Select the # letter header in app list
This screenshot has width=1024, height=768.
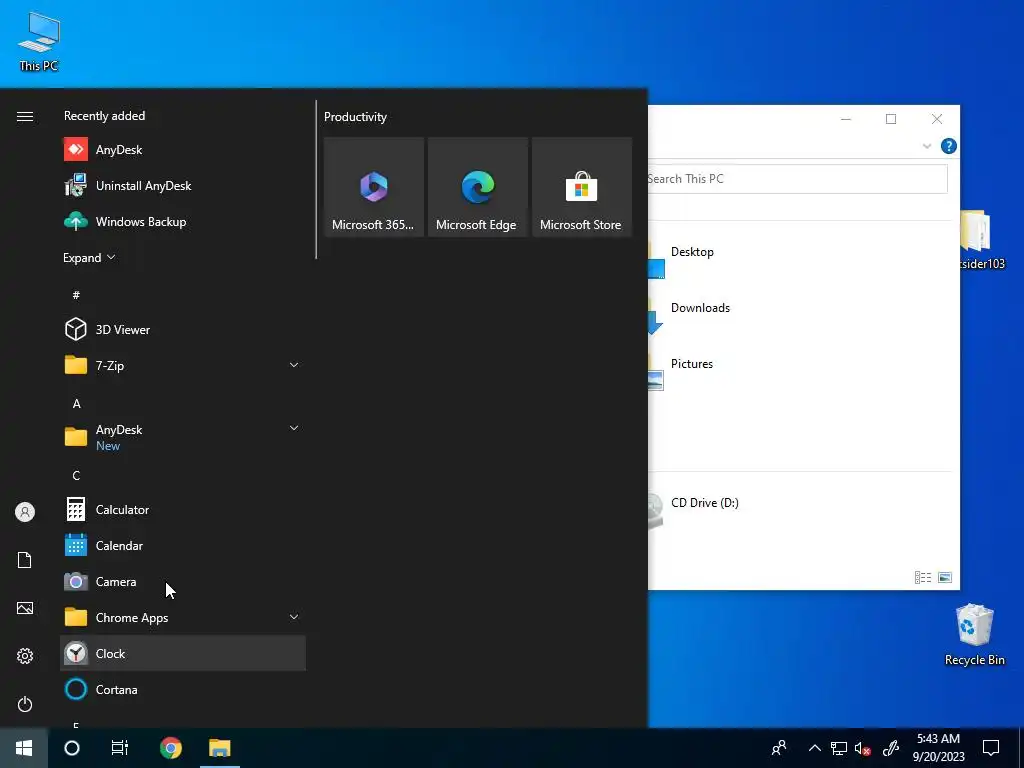tap(76, 295)
